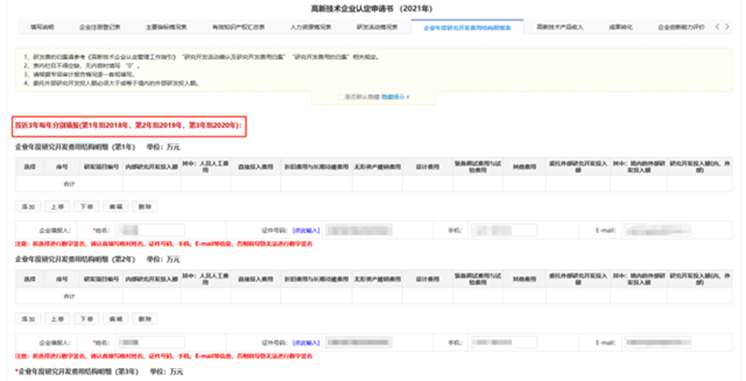Open the 有效知识产权汇总表 tab
746x381 pixels.
coord(238,27)
